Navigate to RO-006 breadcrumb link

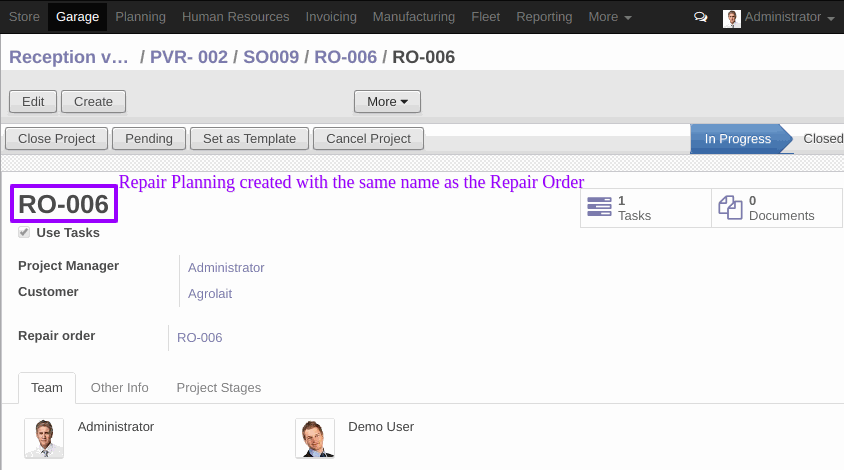[x=346, y=57]
